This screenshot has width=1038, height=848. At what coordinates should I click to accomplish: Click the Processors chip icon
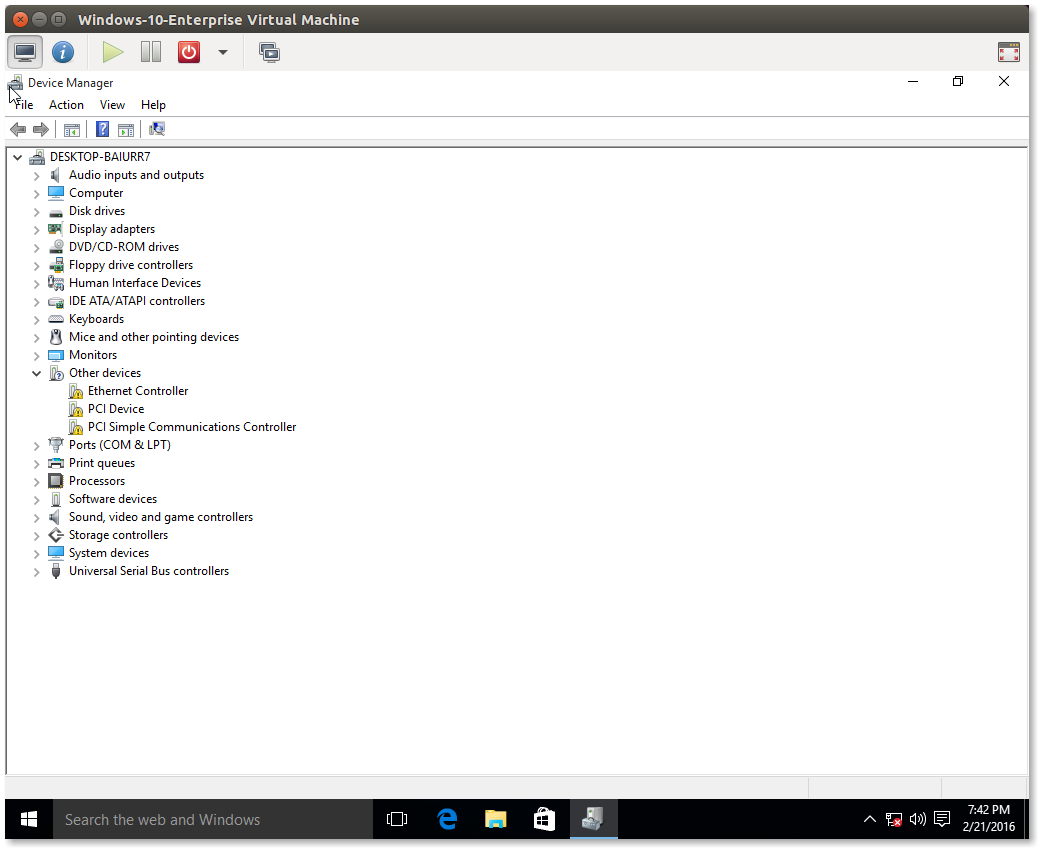pos(56,481)
